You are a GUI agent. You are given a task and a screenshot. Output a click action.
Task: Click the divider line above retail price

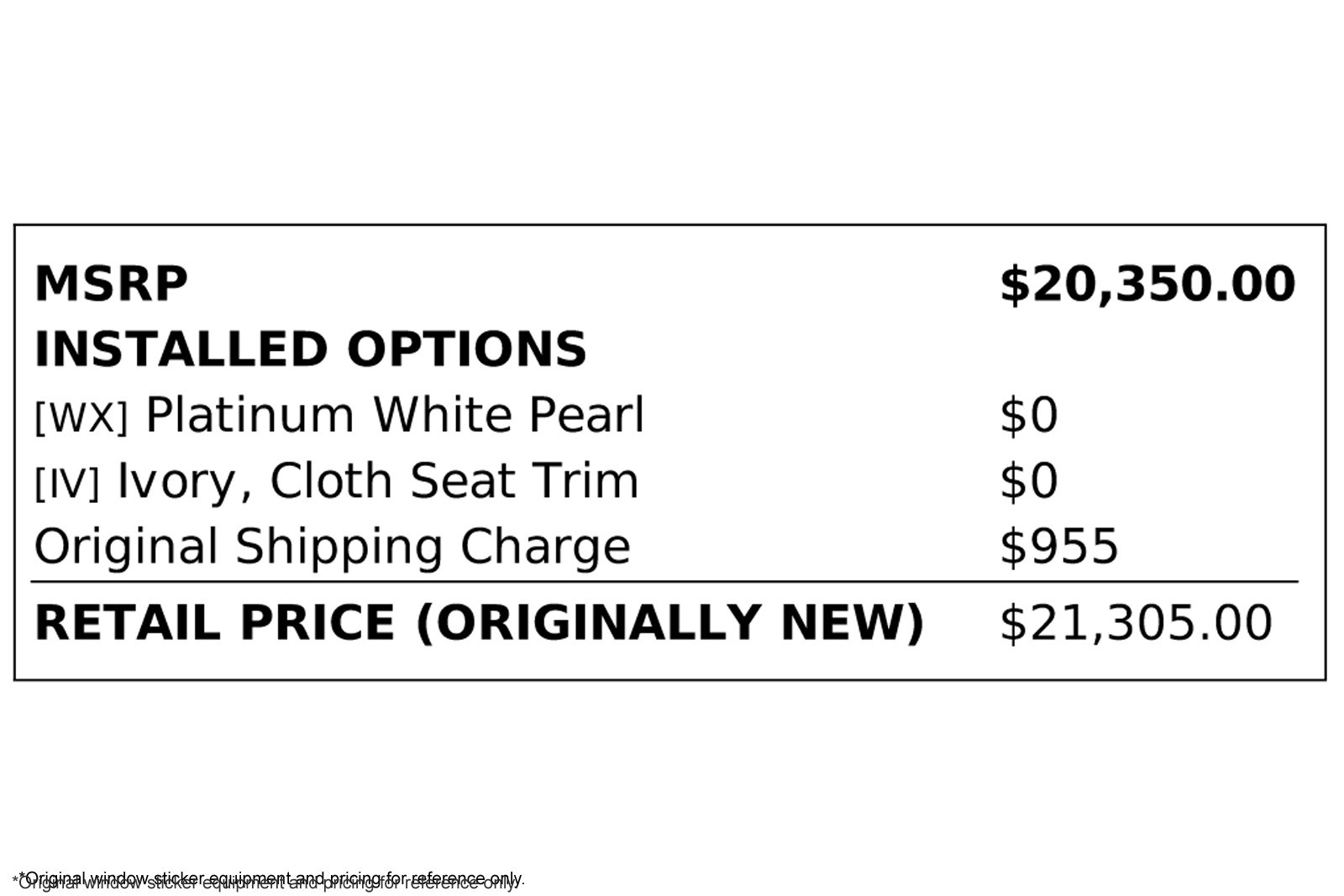664,581
